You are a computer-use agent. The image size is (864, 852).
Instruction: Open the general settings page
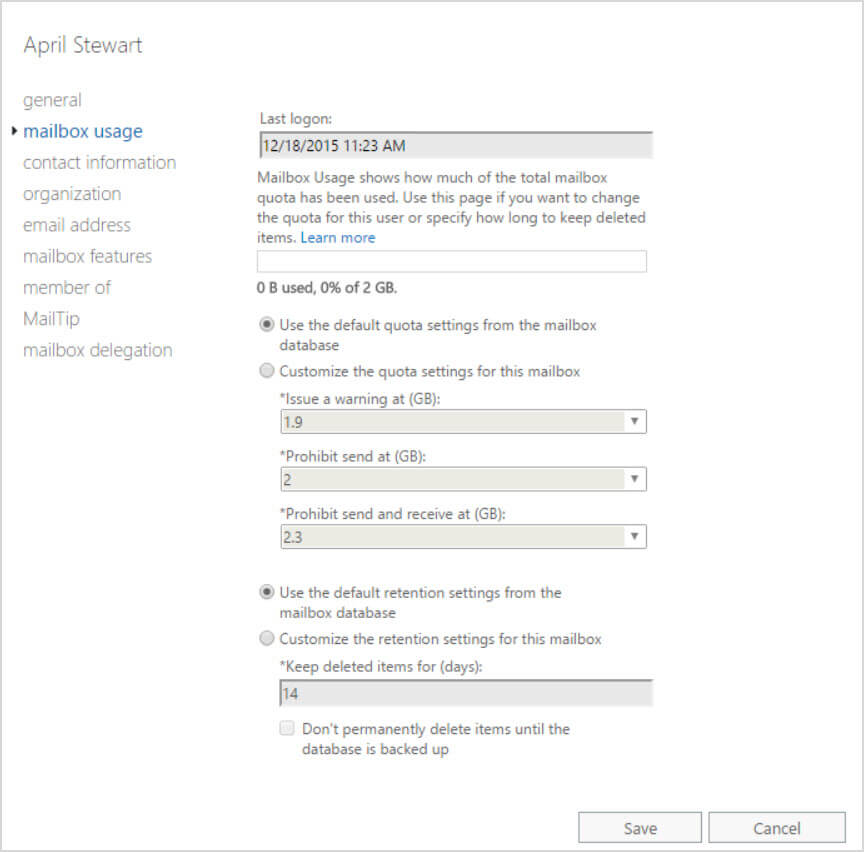52,100
